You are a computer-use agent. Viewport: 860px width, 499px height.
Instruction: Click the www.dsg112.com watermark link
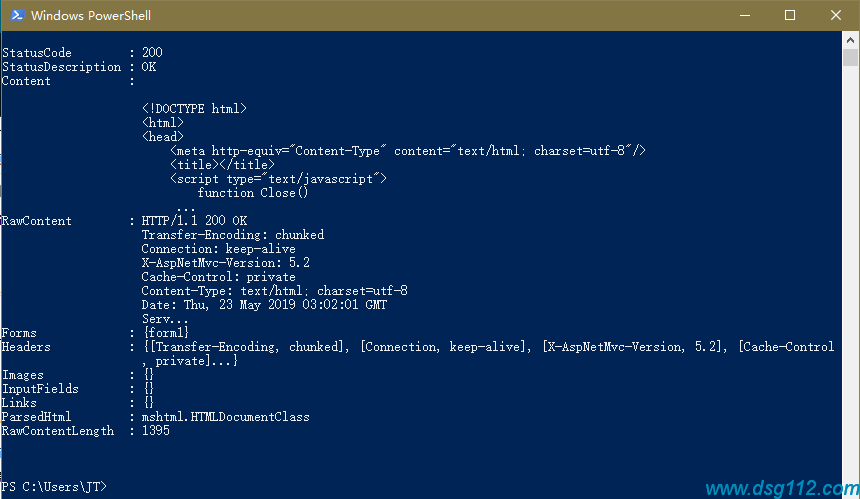(x=782, y=488)
